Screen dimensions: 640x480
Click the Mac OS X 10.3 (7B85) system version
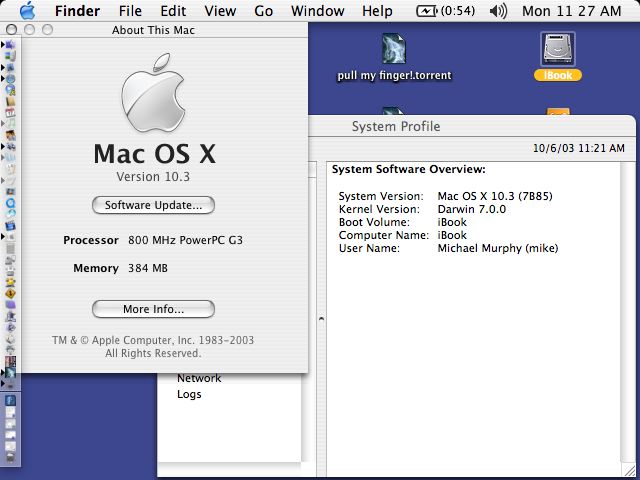pos(495,196)
